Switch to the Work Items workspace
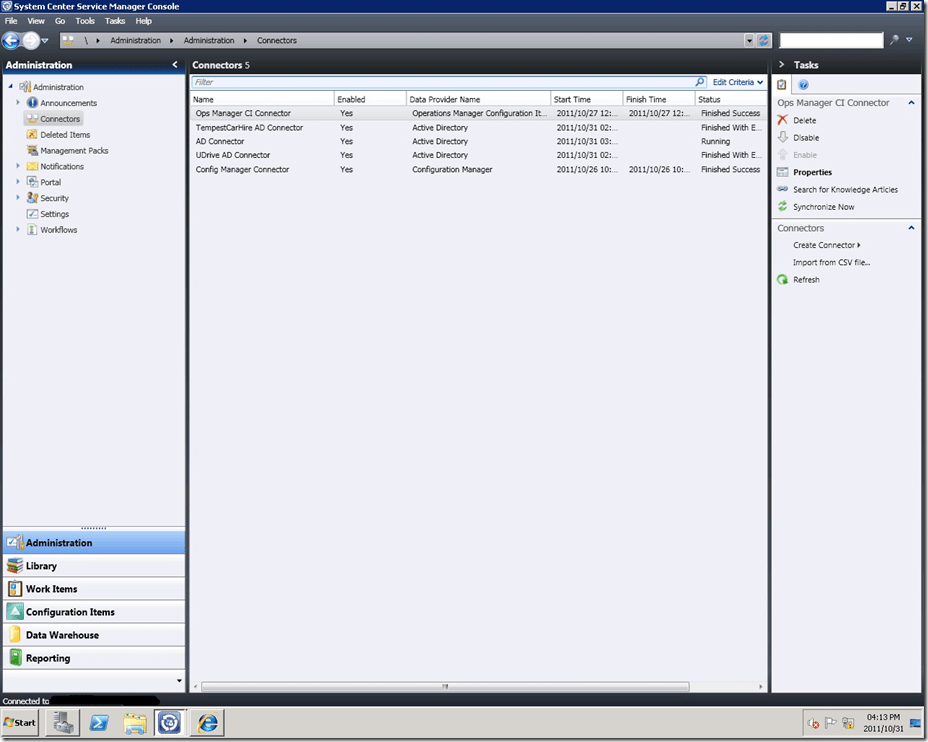Image resolution: width=928 pixels, height=742 pixels. point(51,589)
